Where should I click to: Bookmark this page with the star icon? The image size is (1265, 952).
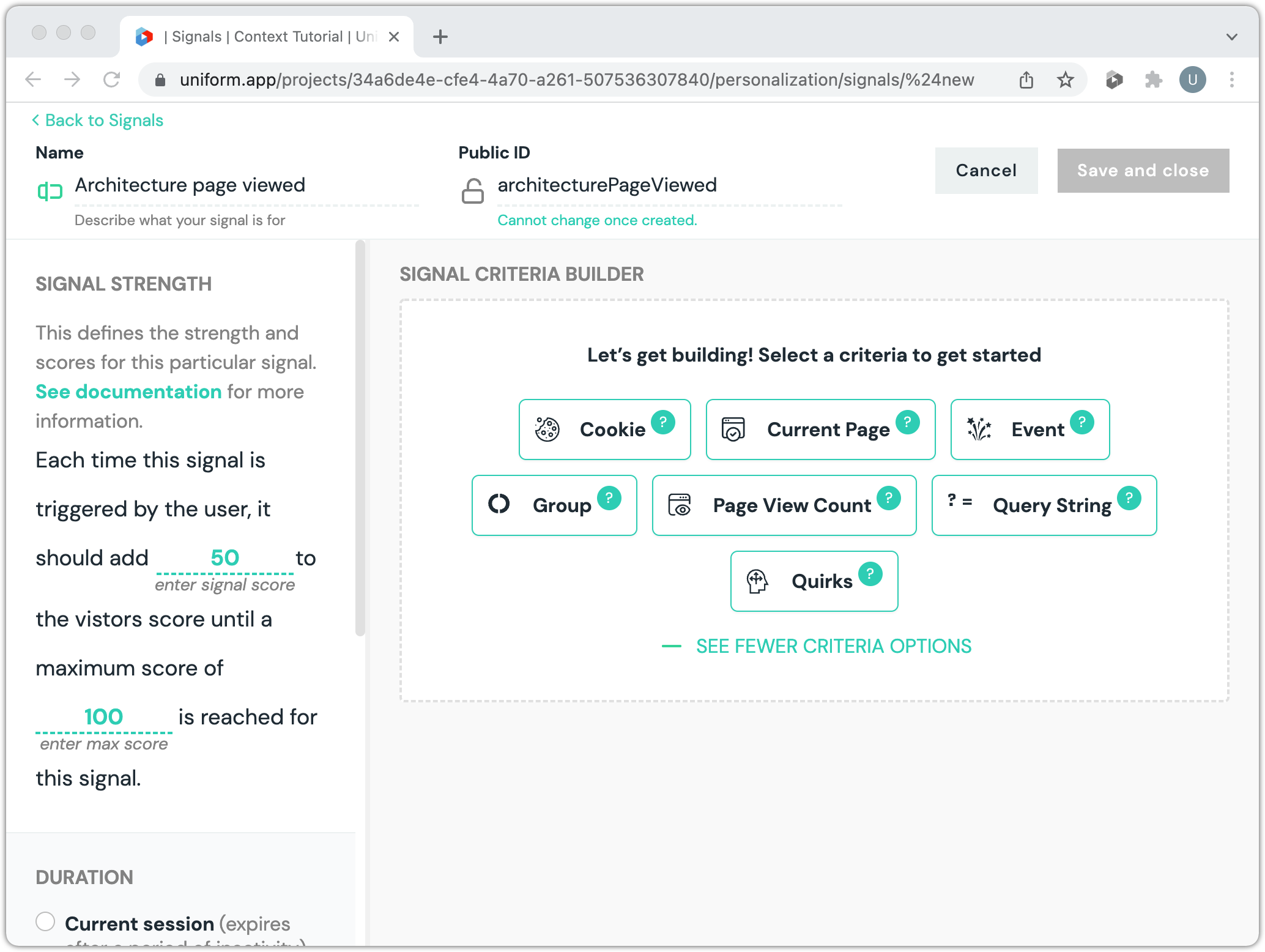1065,80
